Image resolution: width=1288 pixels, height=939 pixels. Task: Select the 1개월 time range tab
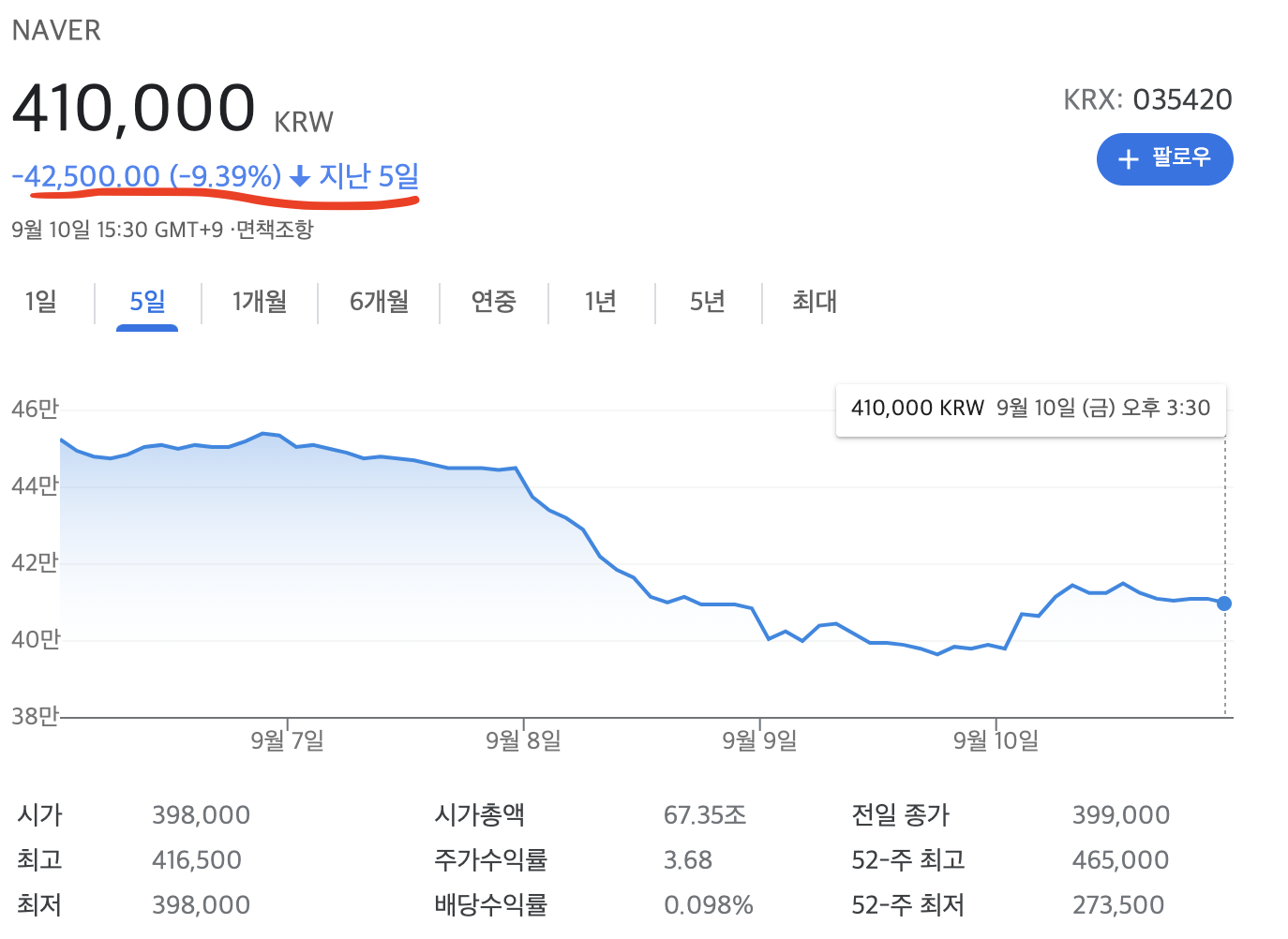[259, 302]
